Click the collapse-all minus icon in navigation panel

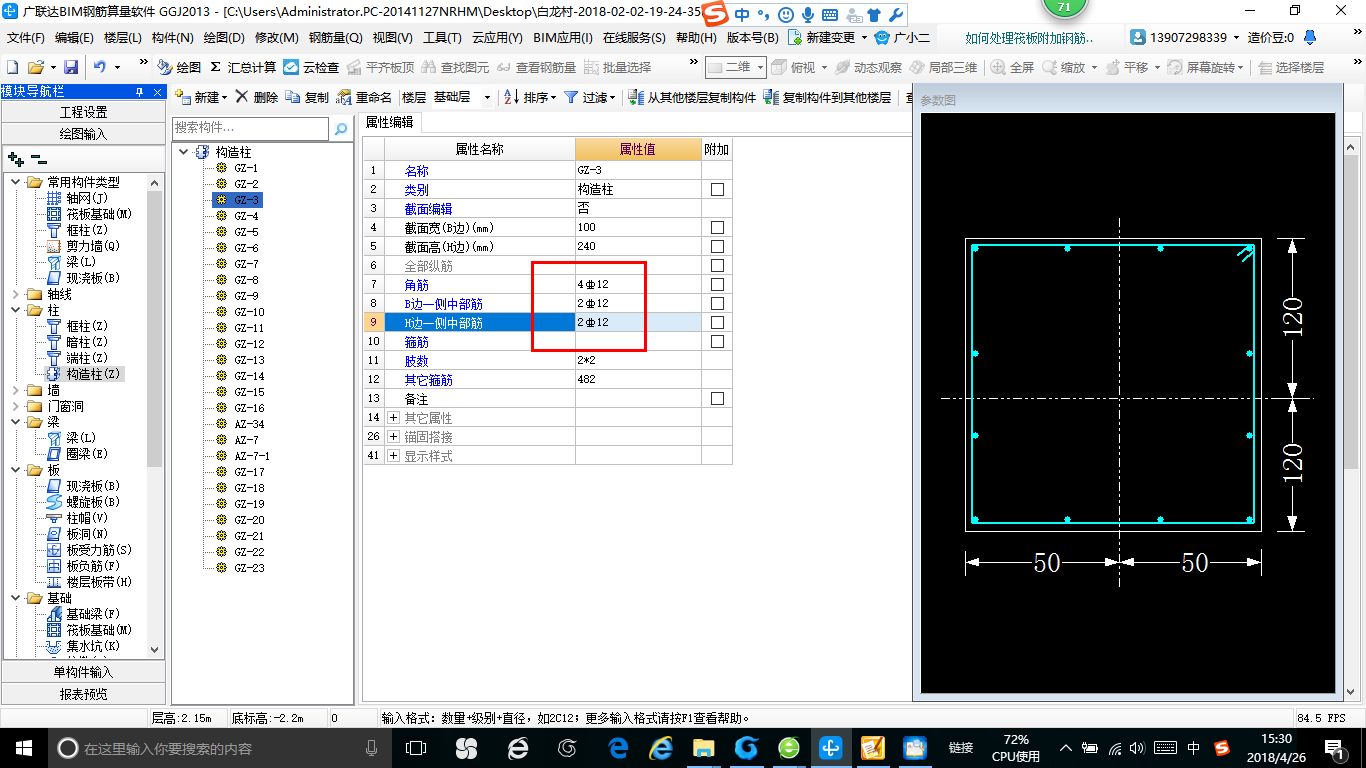point(38,158)
